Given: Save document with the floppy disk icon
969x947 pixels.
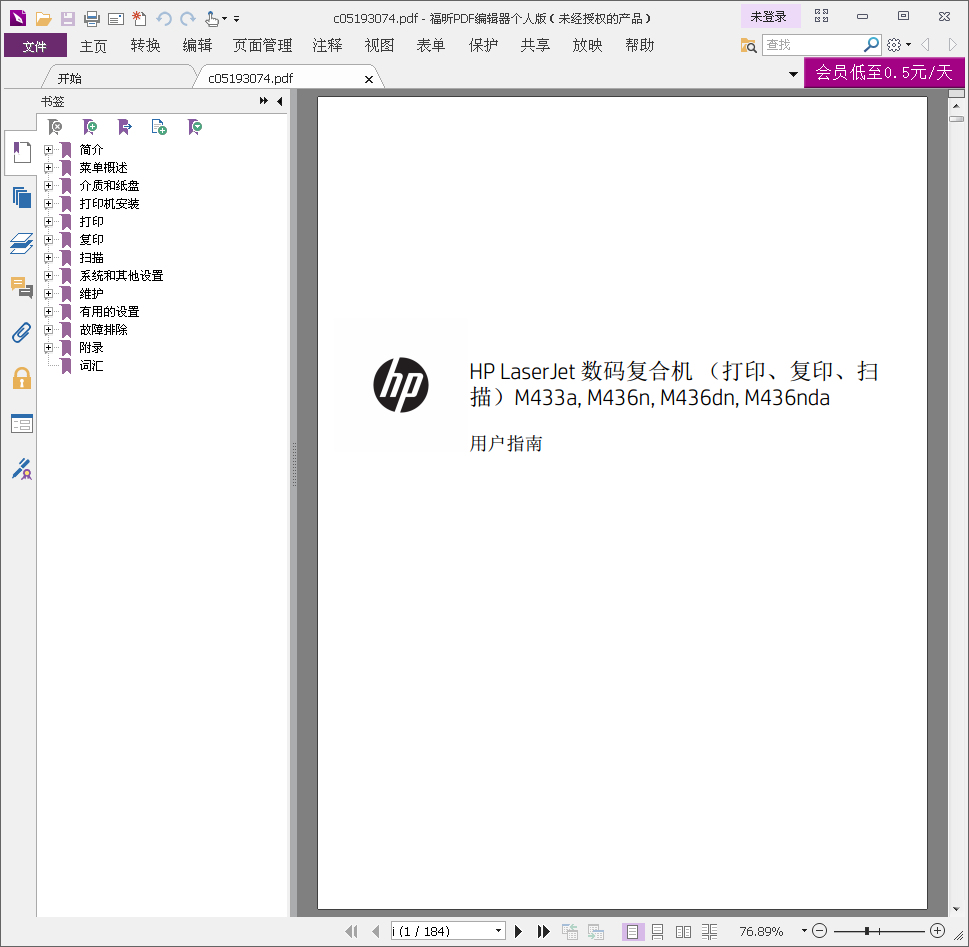Looking at the screenshot, I should click(67, 19).
